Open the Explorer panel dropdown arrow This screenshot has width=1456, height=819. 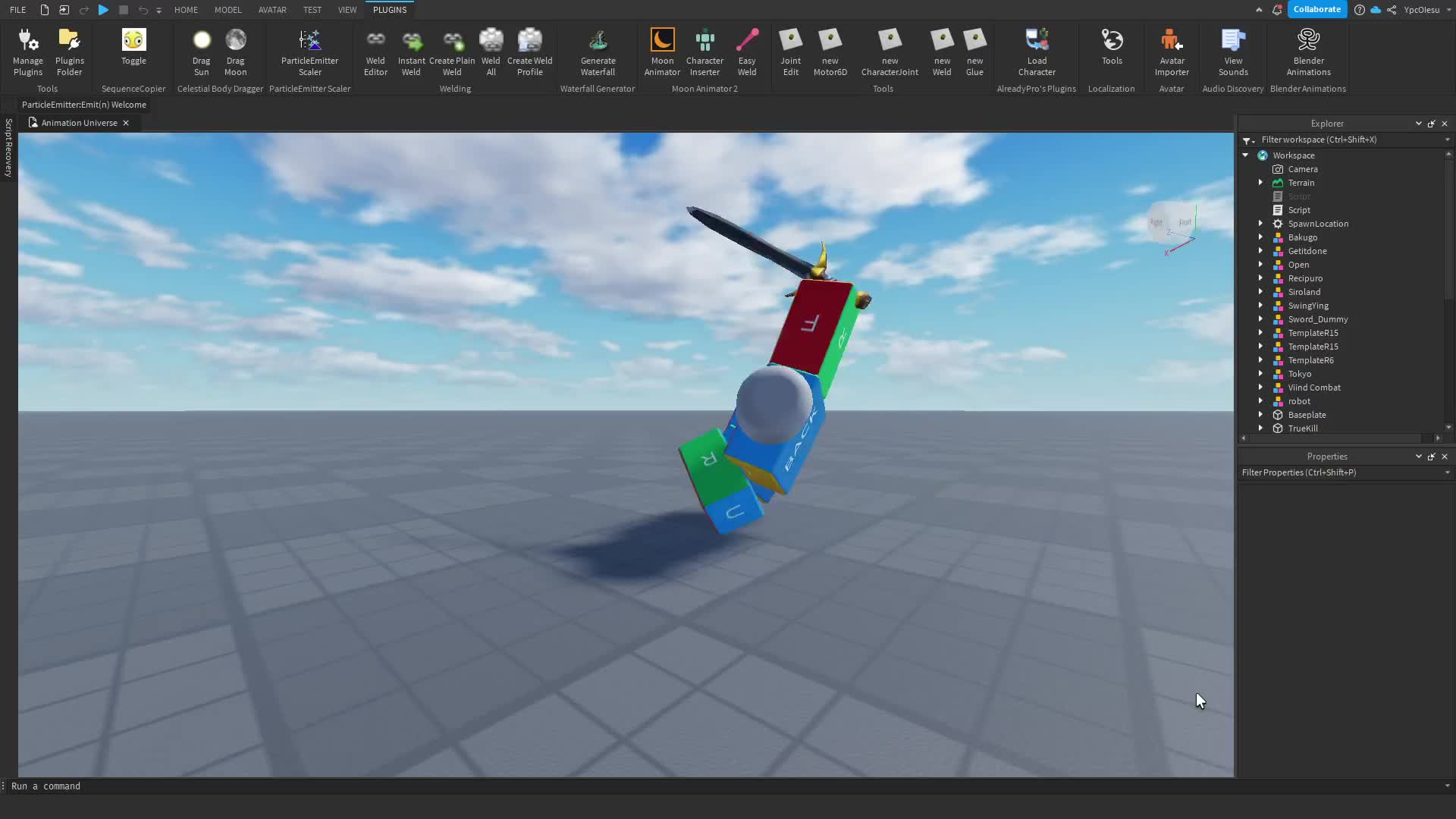pyautogui.click(x=1418, y=124)
